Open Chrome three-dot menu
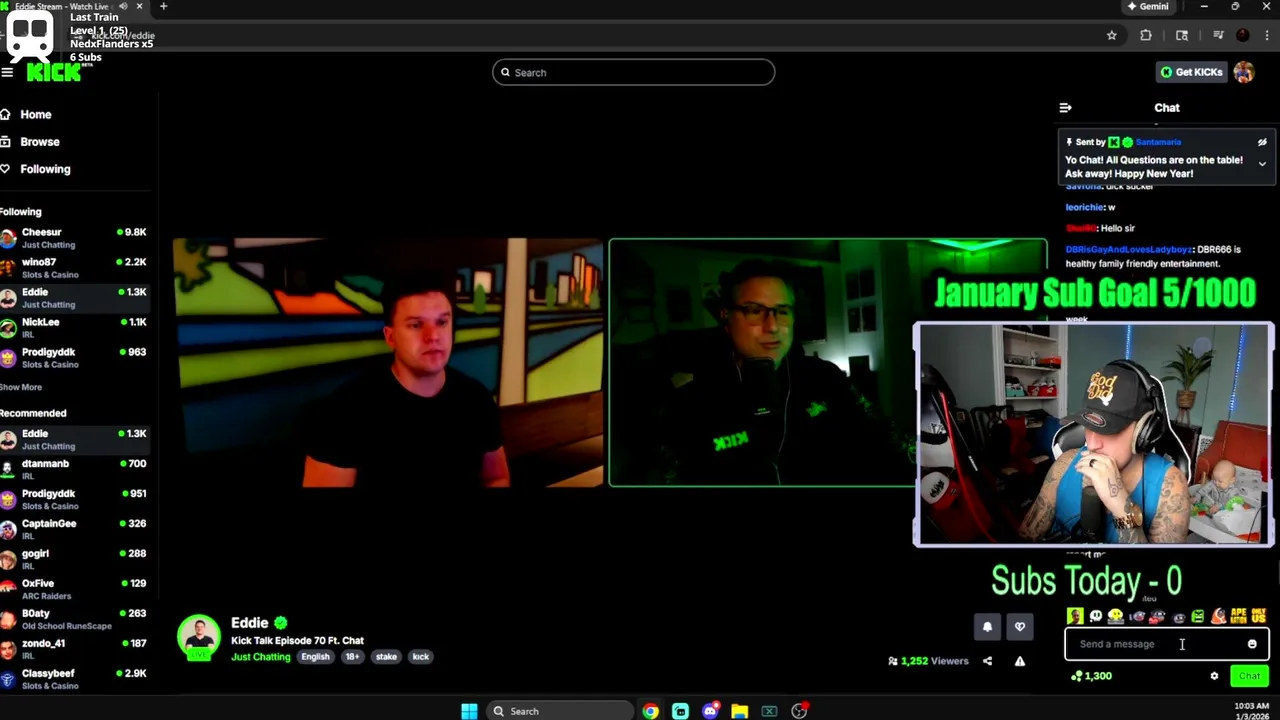The width and height of the screenshot is (1280, 720). pyautogui.click(x=1266, y=35)
